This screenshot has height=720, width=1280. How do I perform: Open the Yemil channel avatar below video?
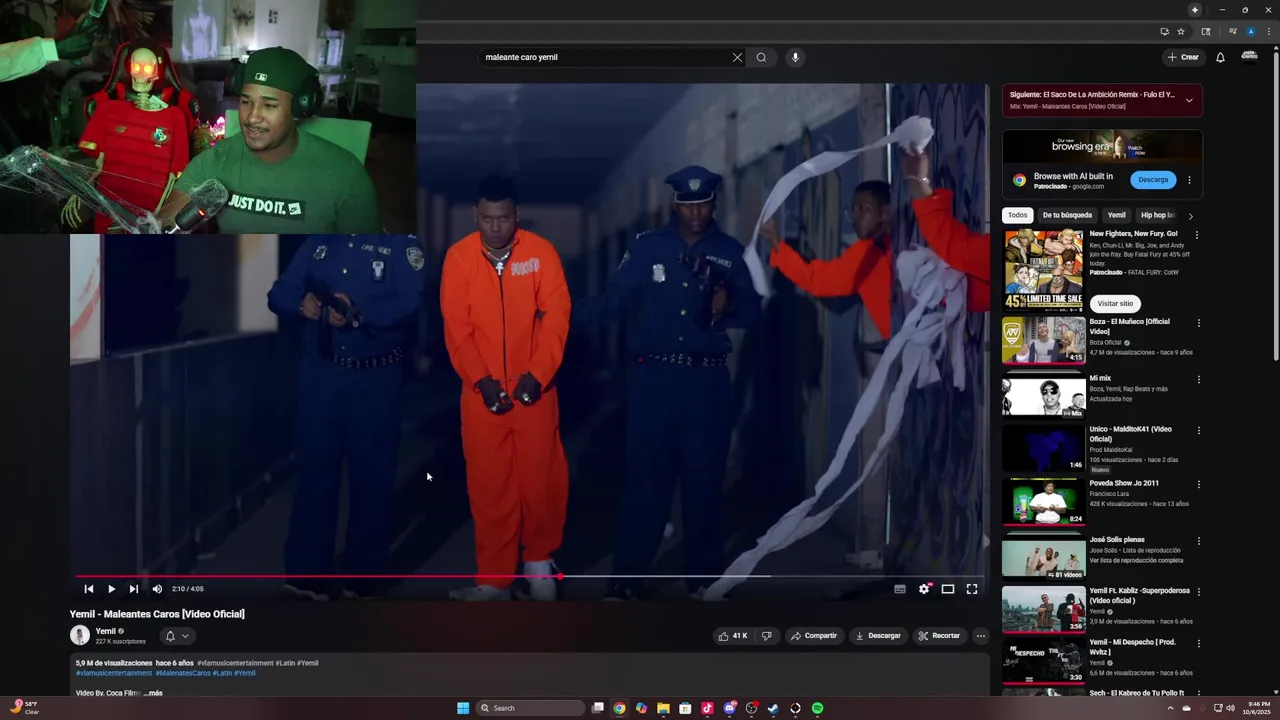(80, 635)
